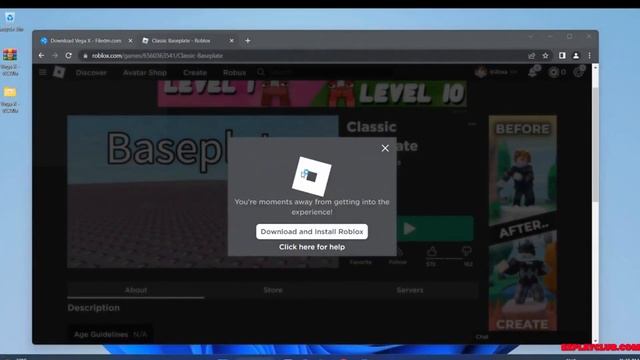This screenshot has width=640, height=360.
Task: Click the green Play button
Action: tap(435, 229)
